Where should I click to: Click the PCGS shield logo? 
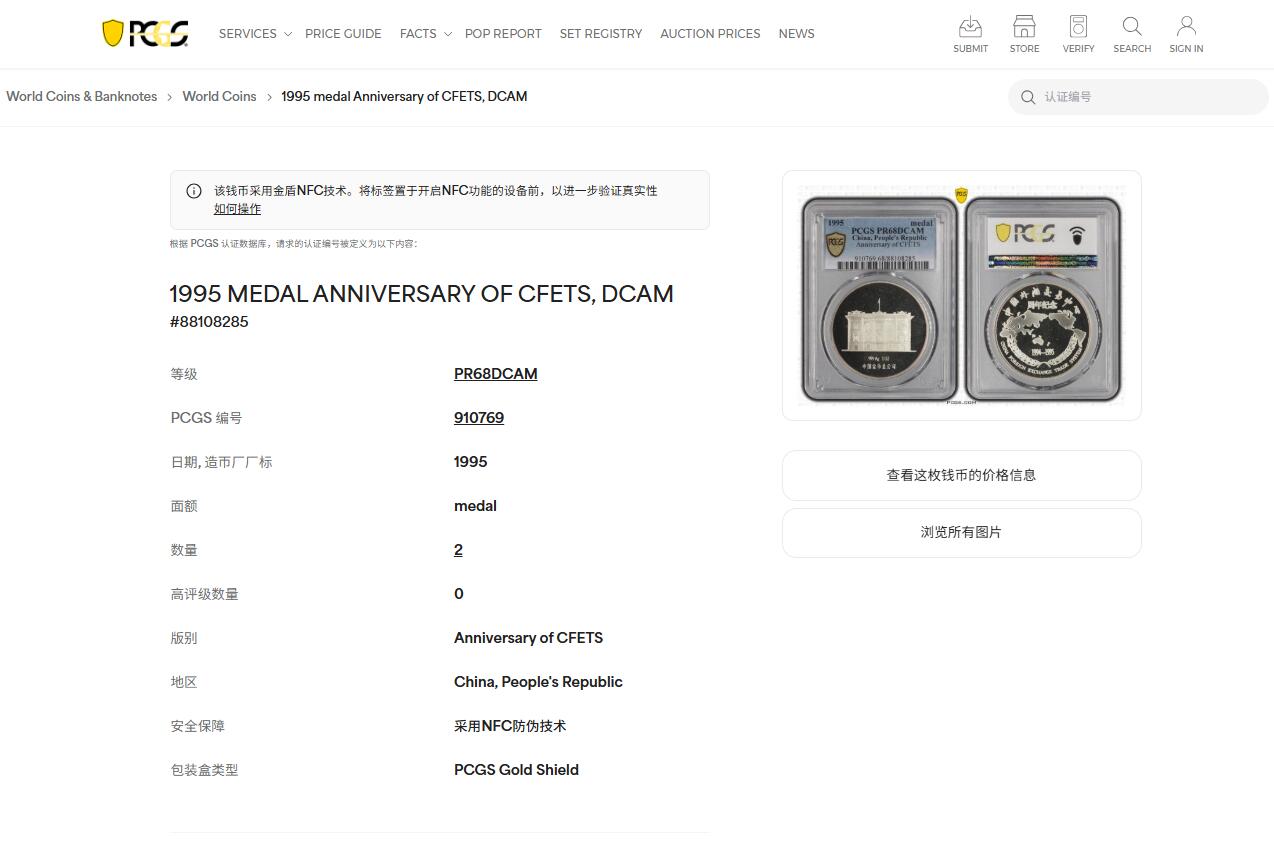pyautogui.click(x=145, y=34)
